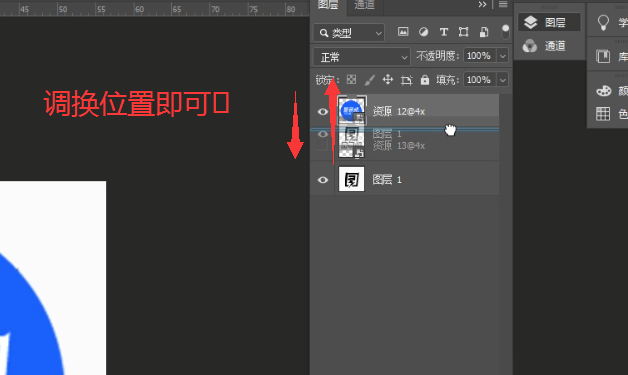The height and width of the screenshot is (375, 628).
Task: Open the 正常 blend mode dropdown
Action: pyautogui.click(x=362, y=57)
